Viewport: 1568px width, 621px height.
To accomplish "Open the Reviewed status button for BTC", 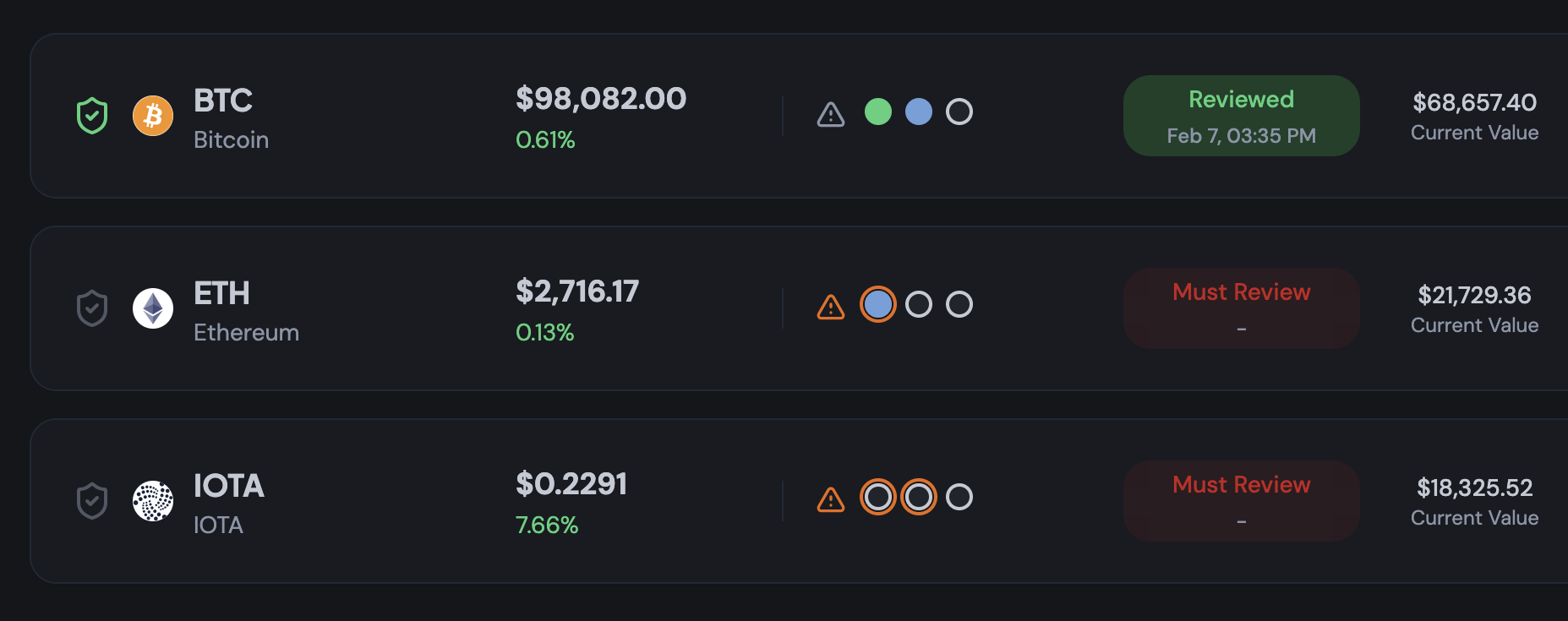I will tap(1241, 116).
